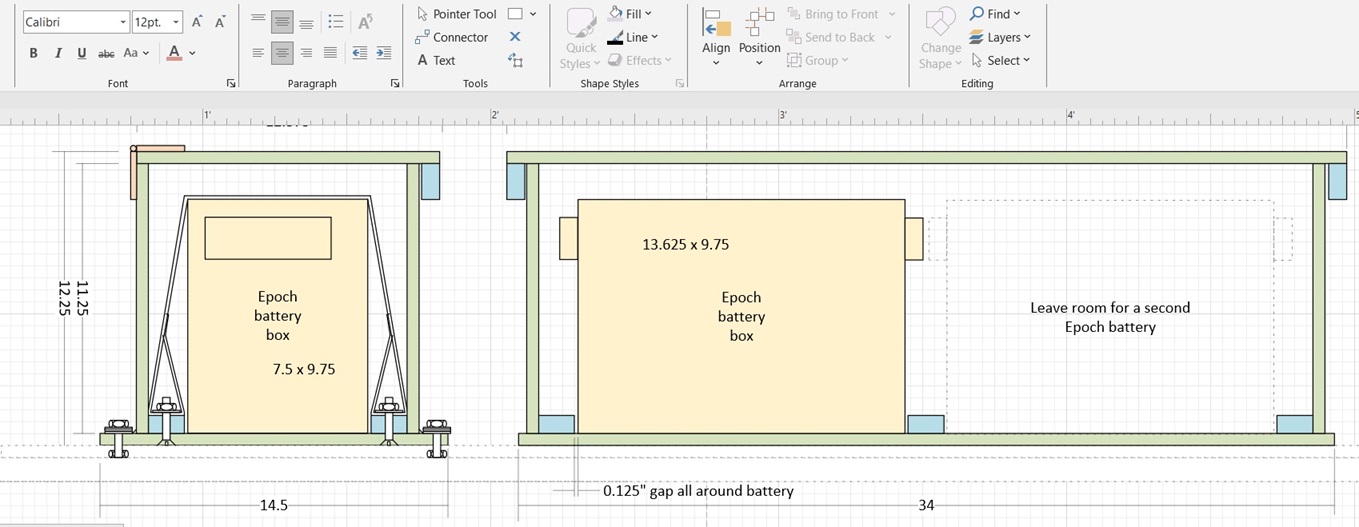Select the 12.25 vertical dimension label
Screen dimensions: 1359x527
(x=65, y=298)
